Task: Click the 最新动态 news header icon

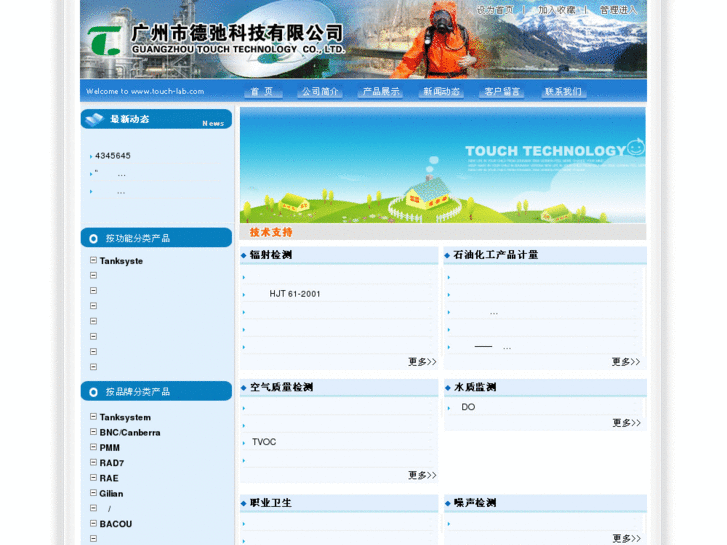Action: coord(94,120)
